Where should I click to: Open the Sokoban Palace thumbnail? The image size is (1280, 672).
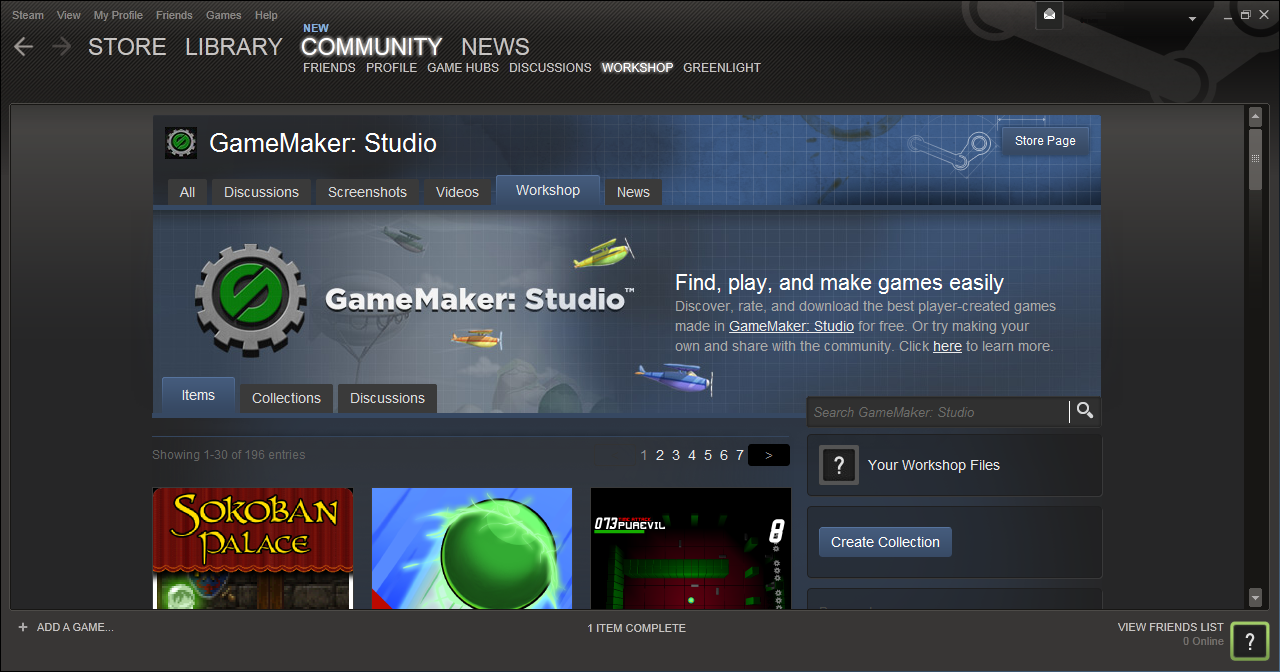tap(253, 548)
